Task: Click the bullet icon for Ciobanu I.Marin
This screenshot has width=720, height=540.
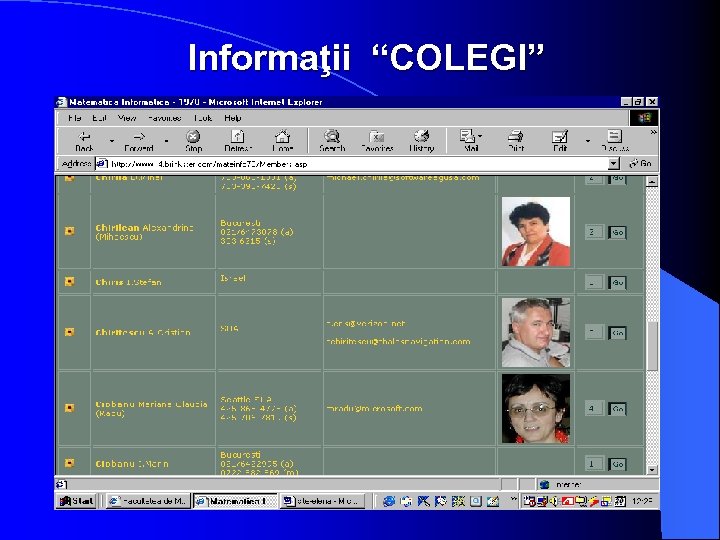Action: pos(69,463)
